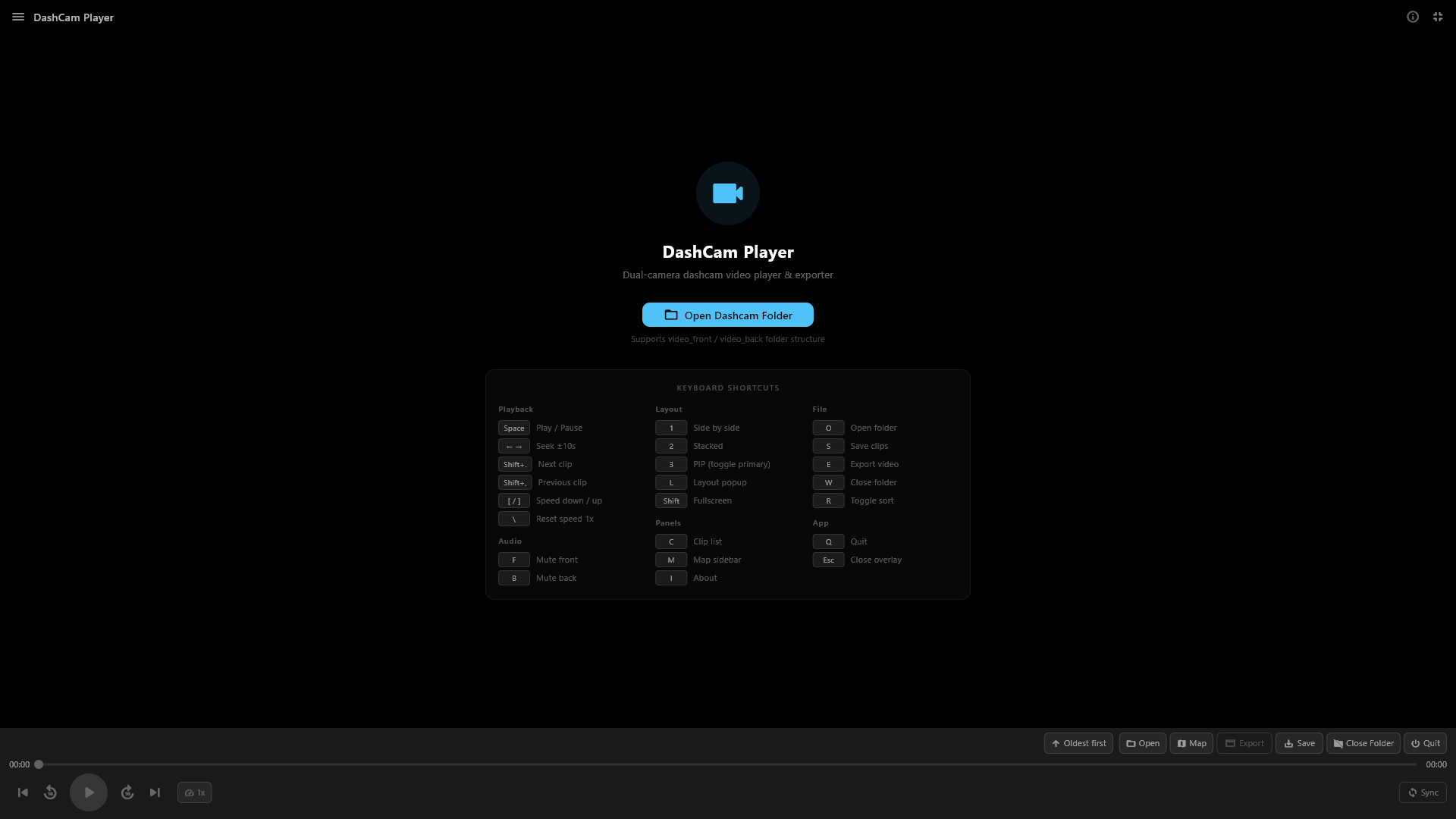Click the DashCam Player camera logo
Viewport: 1456px width, 819px height.
(x=727, y=193)
